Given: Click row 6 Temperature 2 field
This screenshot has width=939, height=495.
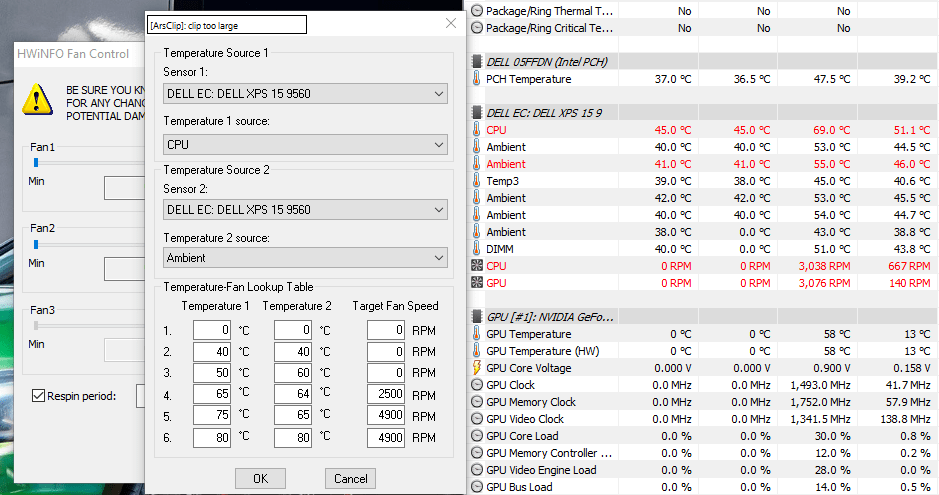Looking at the screenshot, I should coord(293,438).
